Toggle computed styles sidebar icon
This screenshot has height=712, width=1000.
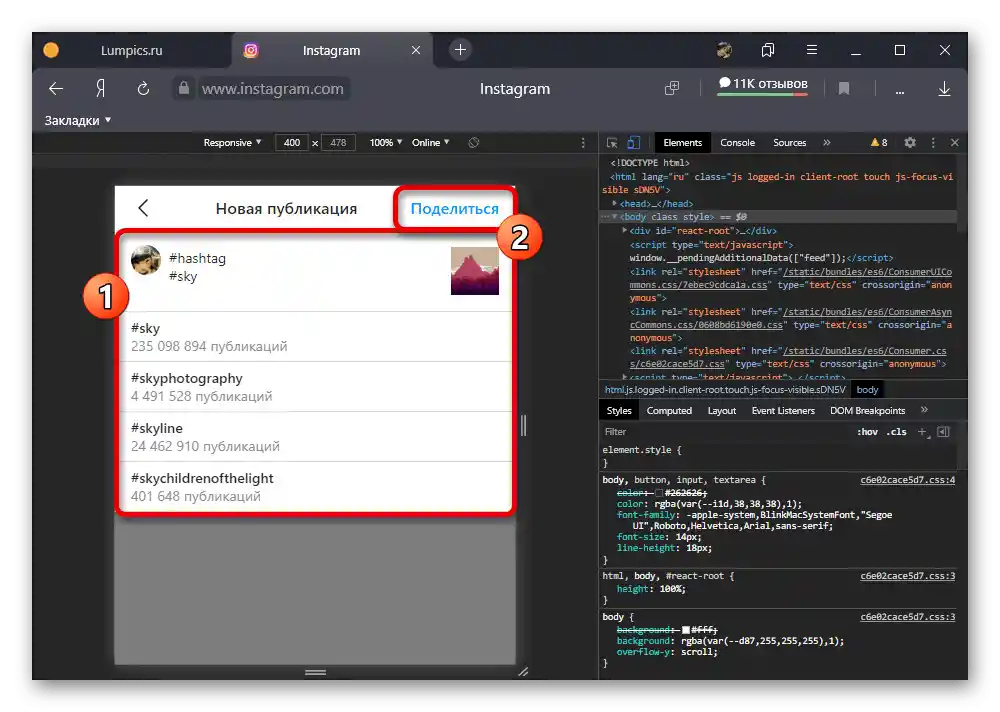[x=944, y=432]
